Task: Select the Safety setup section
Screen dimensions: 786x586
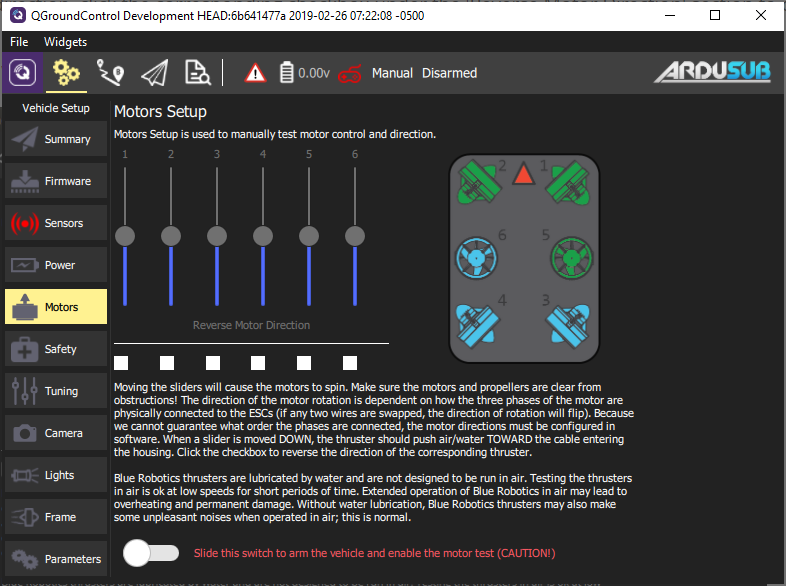Action: pos(56,349)
